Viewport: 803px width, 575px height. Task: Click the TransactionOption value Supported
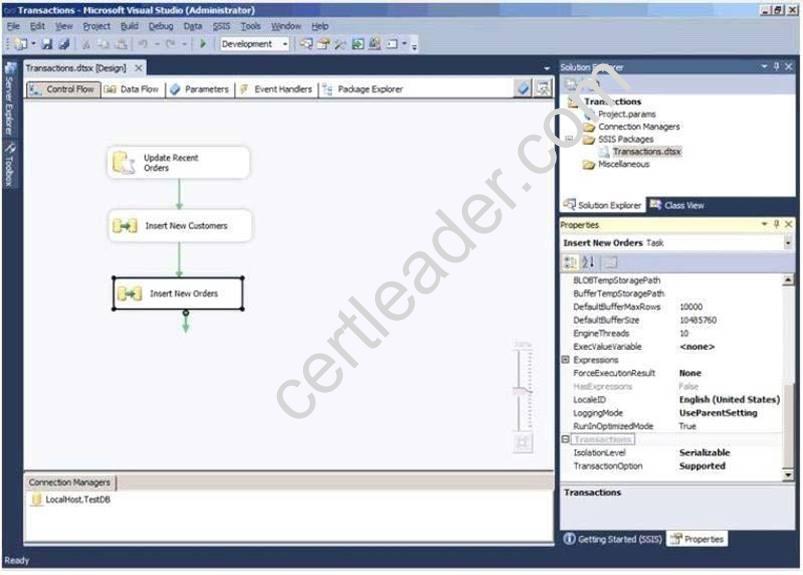(702, 466)
